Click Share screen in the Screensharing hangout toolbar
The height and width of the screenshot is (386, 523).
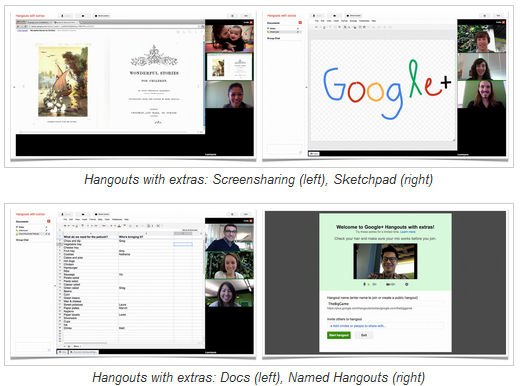[x=101, y=15]
